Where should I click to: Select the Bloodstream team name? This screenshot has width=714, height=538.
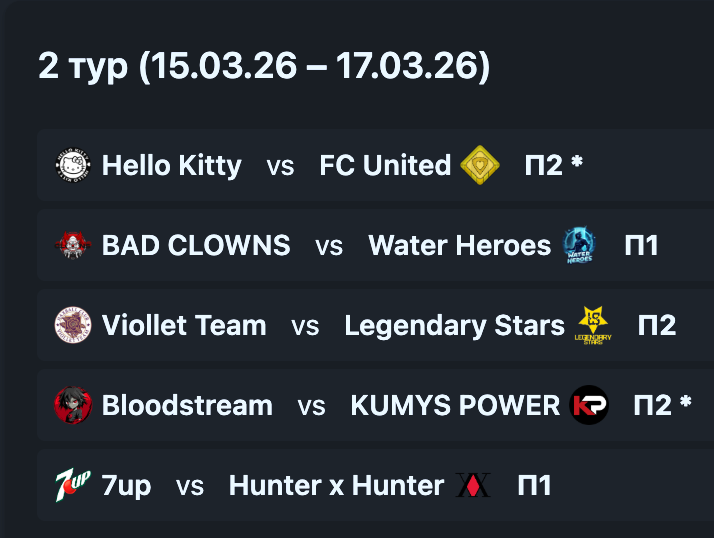[187, 405]
